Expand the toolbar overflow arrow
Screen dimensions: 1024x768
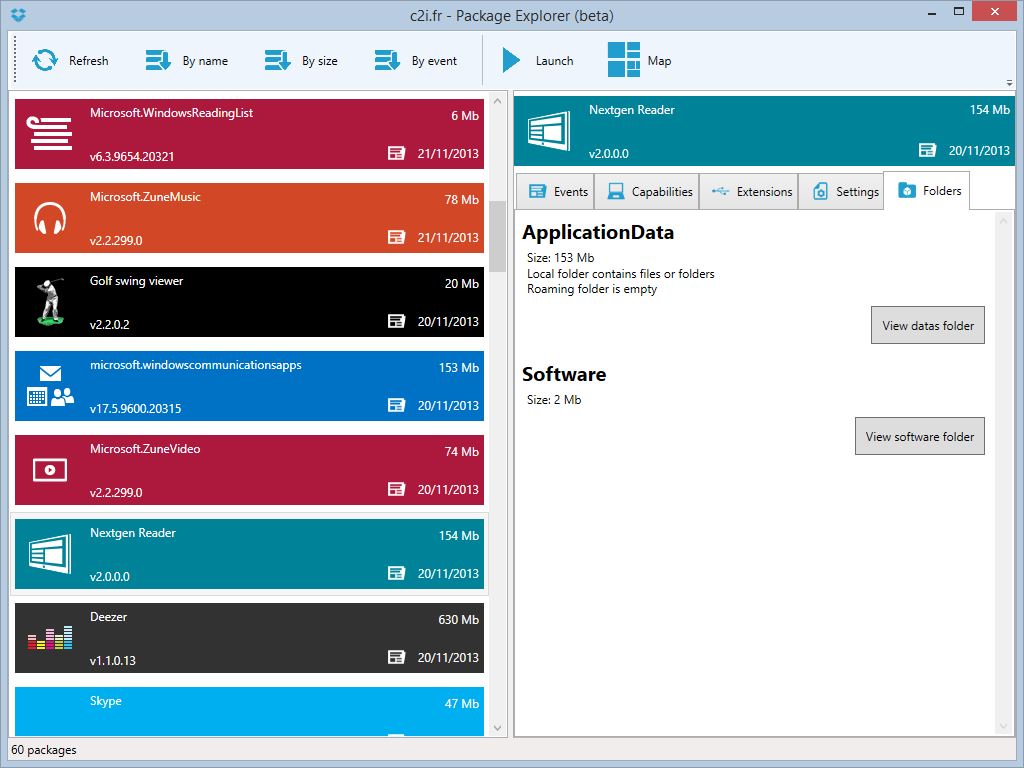pyautogui.click(x=1010, y=83)
